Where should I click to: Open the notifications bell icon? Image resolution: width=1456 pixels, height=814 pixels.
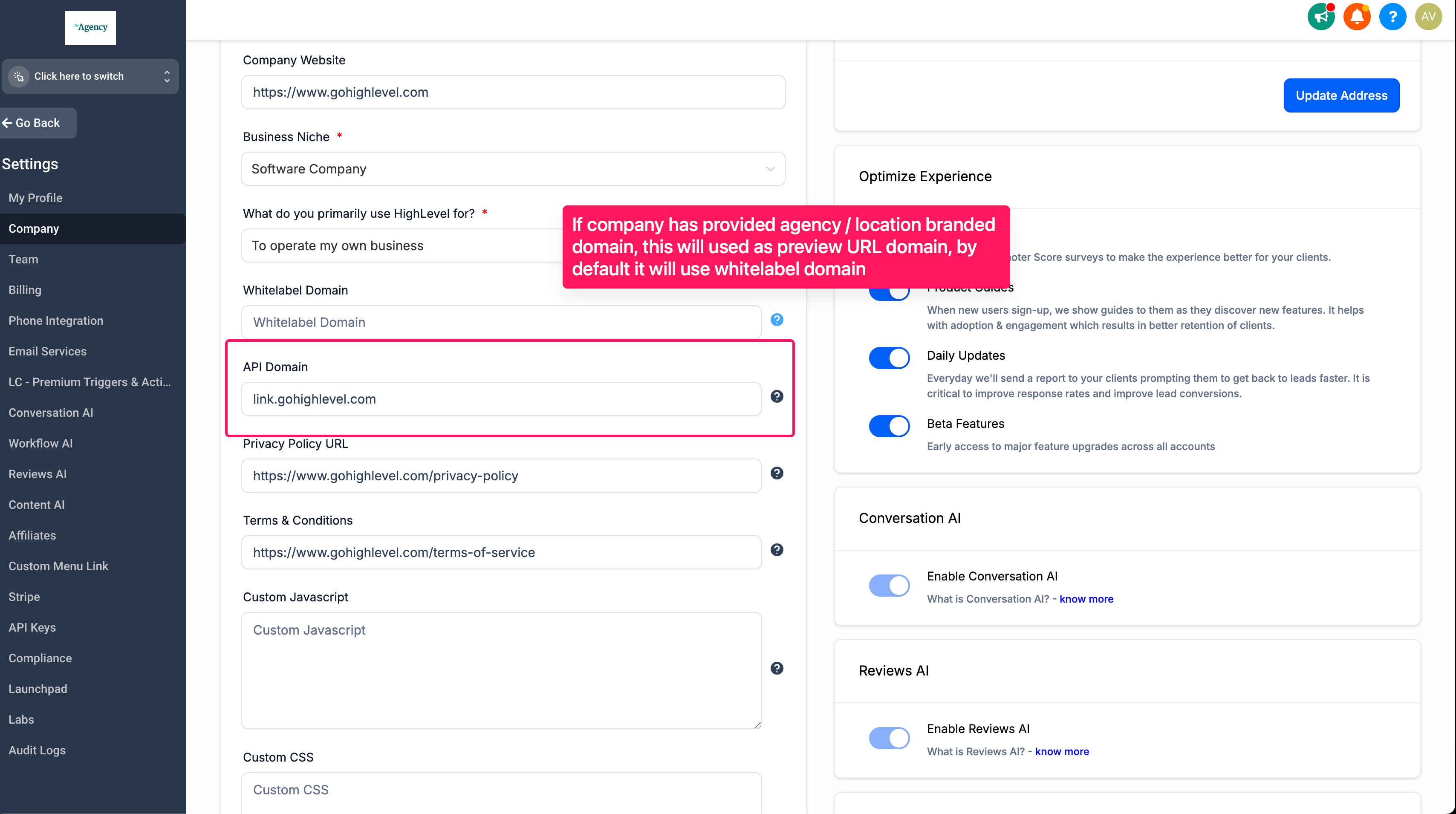(x=1357, y=17)
